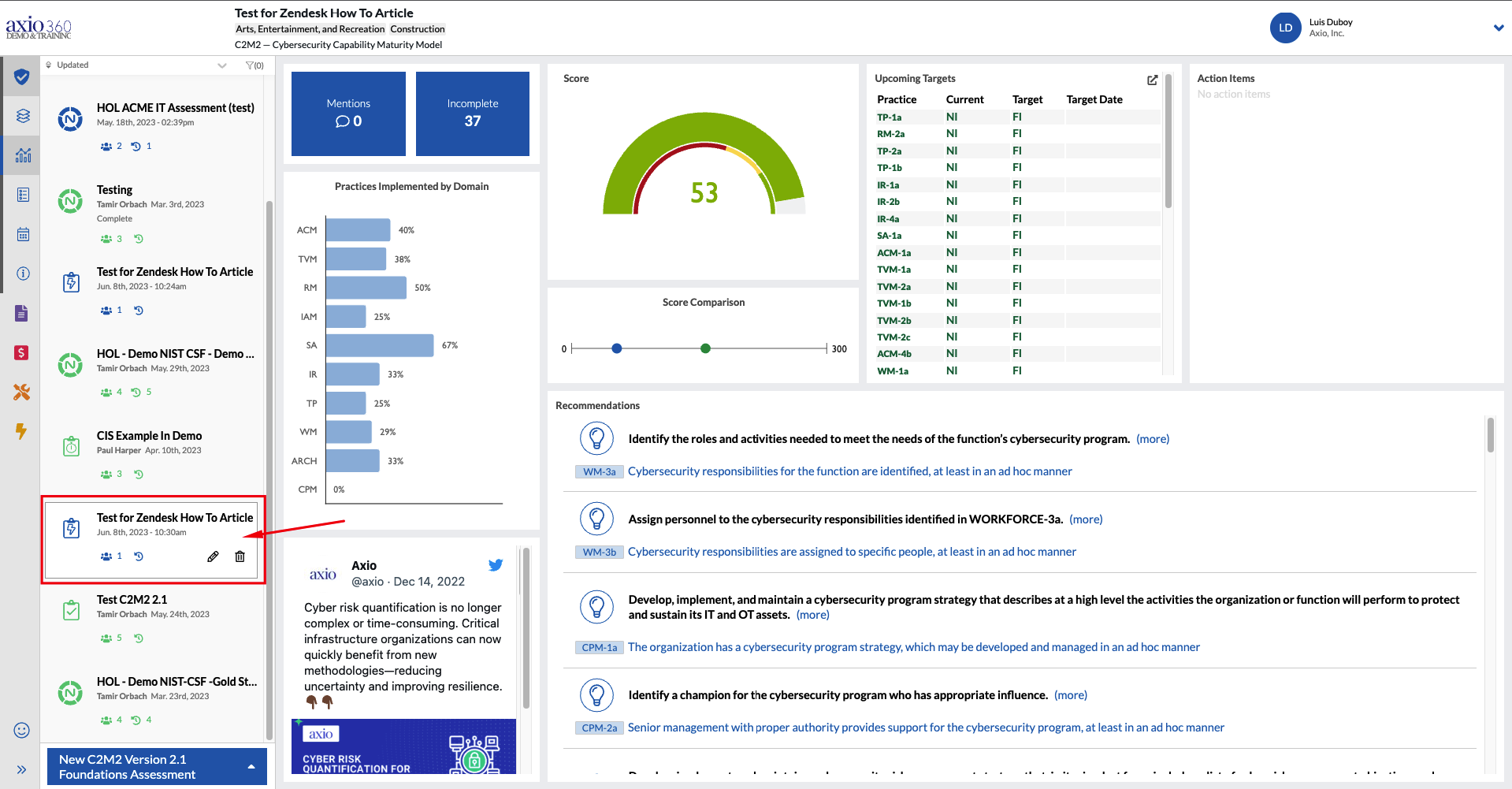
Task: Click the edit pencil on highlighted assessment card
Action: pyautogui.click(x=212, y=556)
